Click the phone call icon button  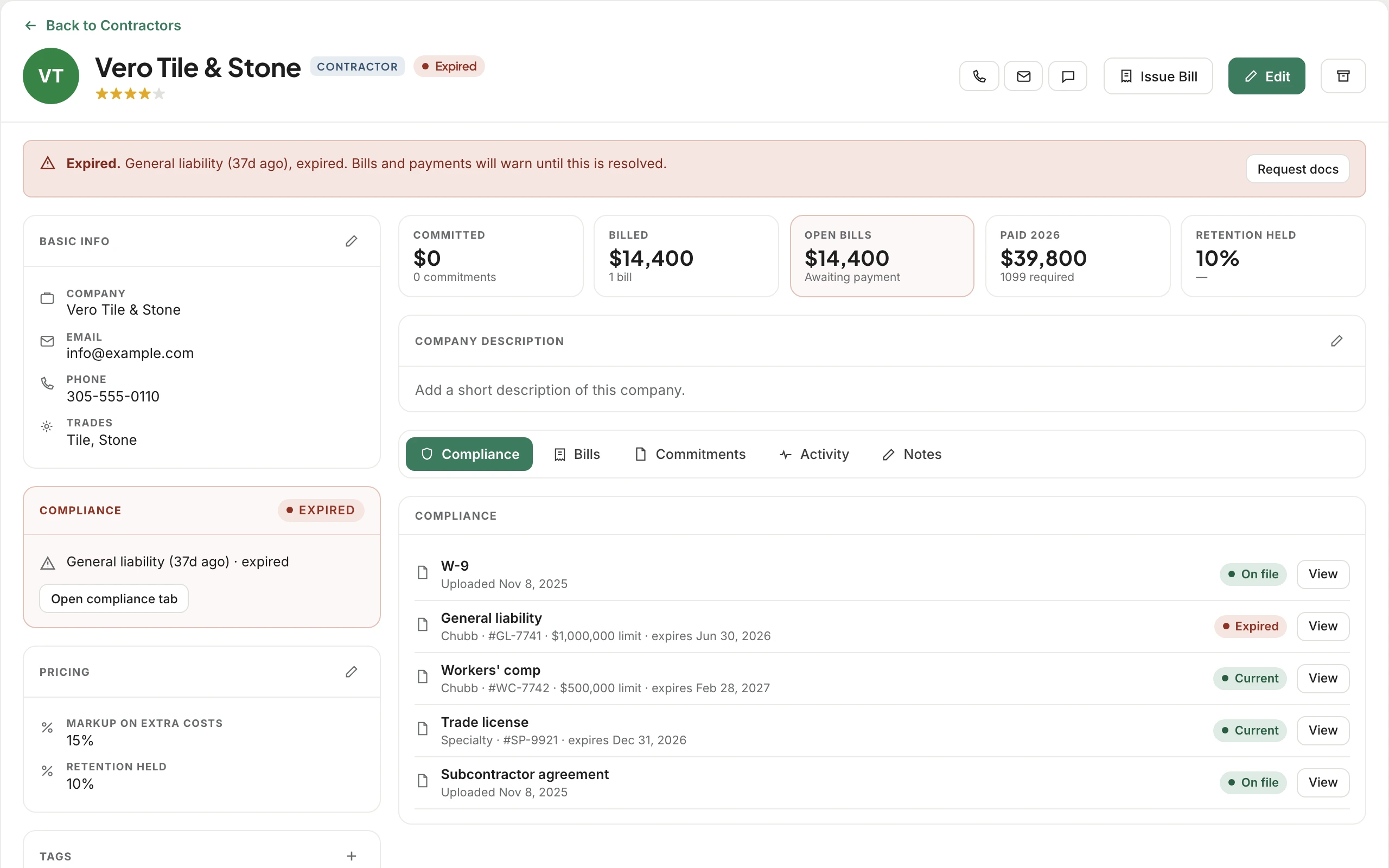[x=979, y=76]
